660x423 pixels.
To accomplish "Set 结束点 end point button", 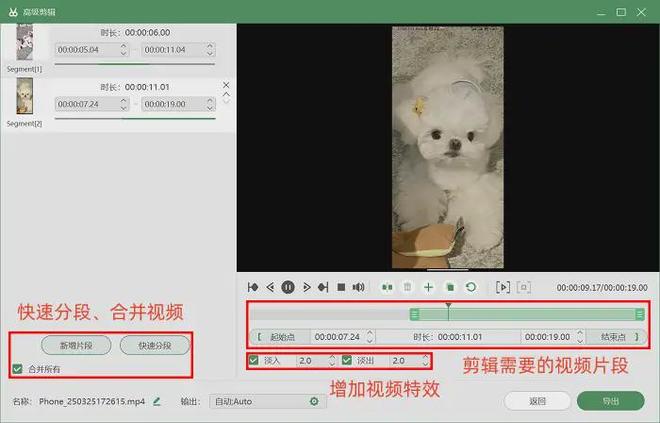I will pos(616,337).
